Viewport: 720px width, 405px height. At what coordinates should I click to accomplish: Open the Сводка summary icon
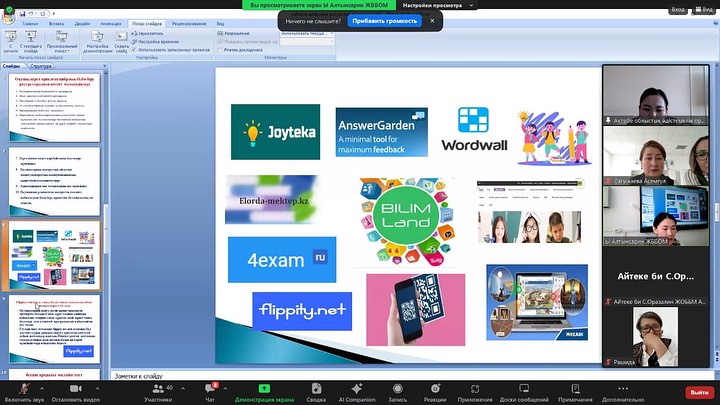[316, 389]
